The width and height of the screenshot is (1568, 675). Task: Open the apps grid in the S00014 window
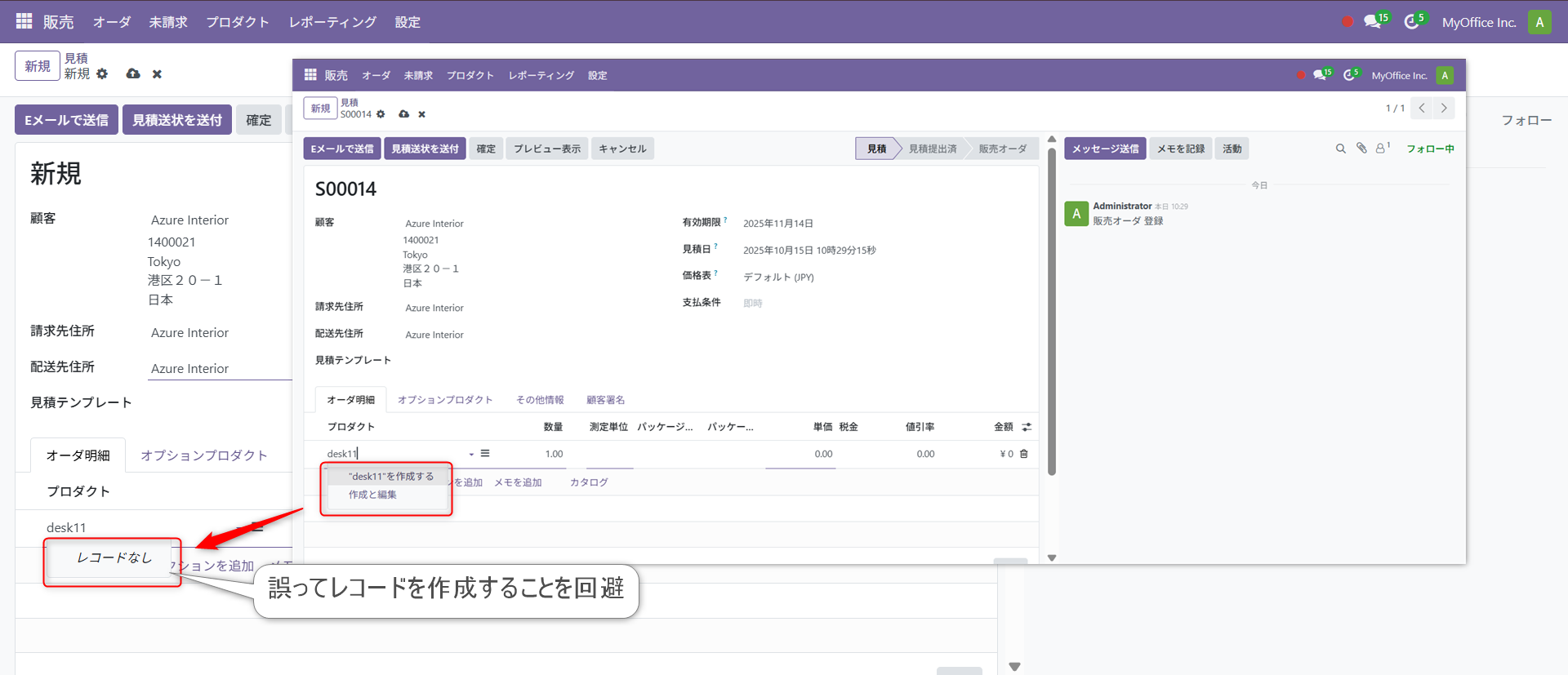click(310, 75)
